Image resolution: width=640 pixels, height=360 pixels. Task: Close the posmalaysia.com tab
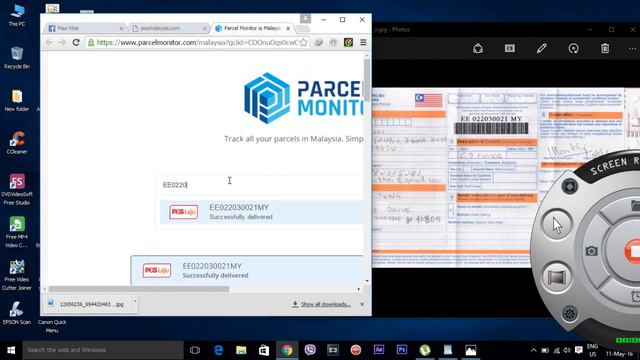click(x=204, y=29)
